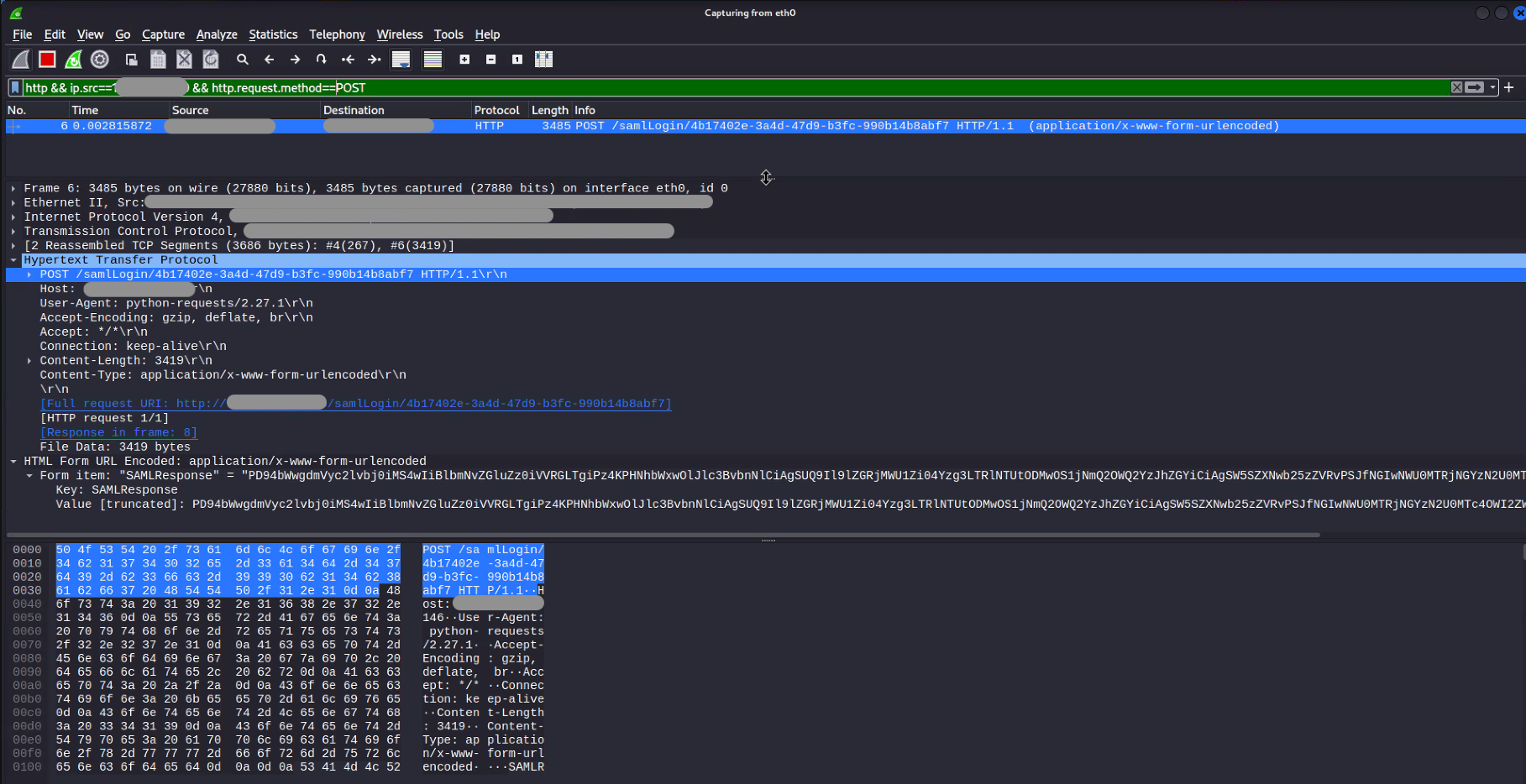Click the Find packet magnifier icon
1526x784 pixels.
tap(243, 60)
